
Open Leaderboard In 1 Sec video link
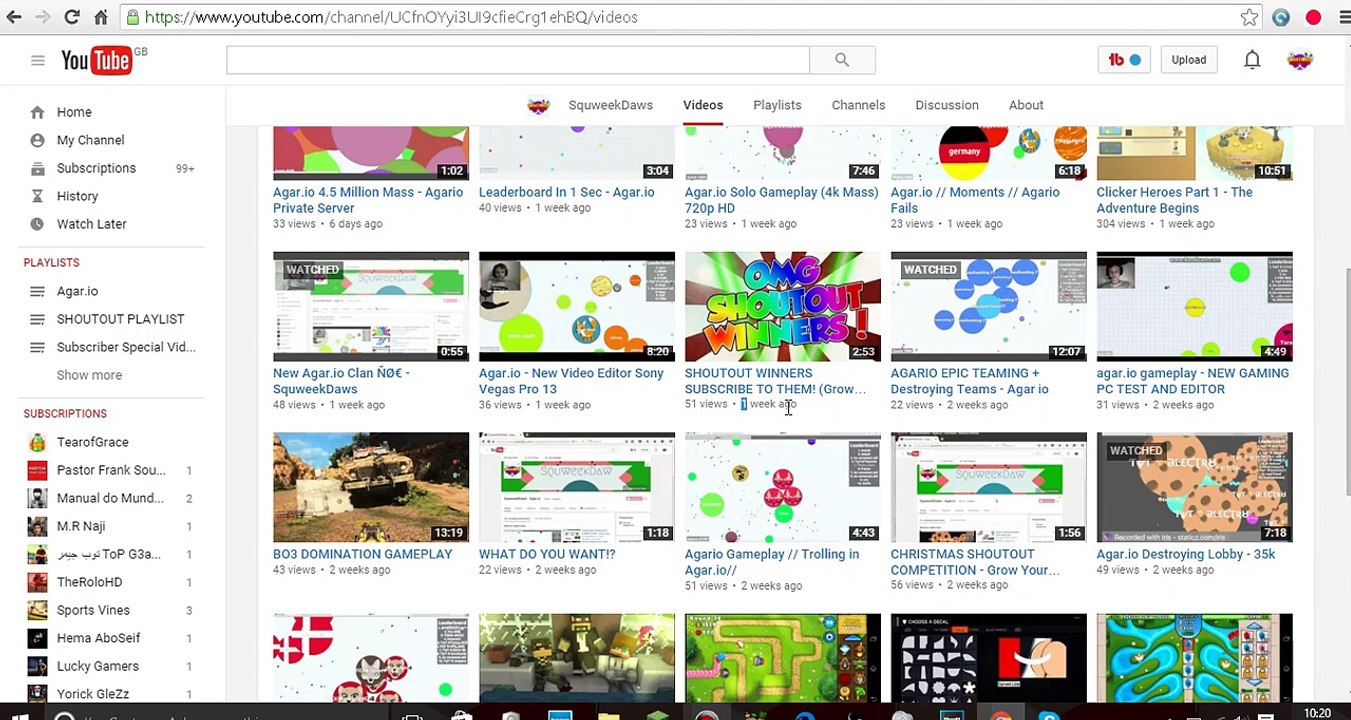click(x=566, y=192)
